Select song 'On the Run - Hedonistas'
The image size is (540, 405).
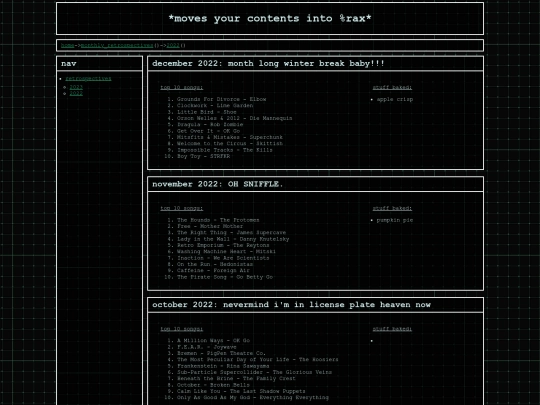point(215,264)
